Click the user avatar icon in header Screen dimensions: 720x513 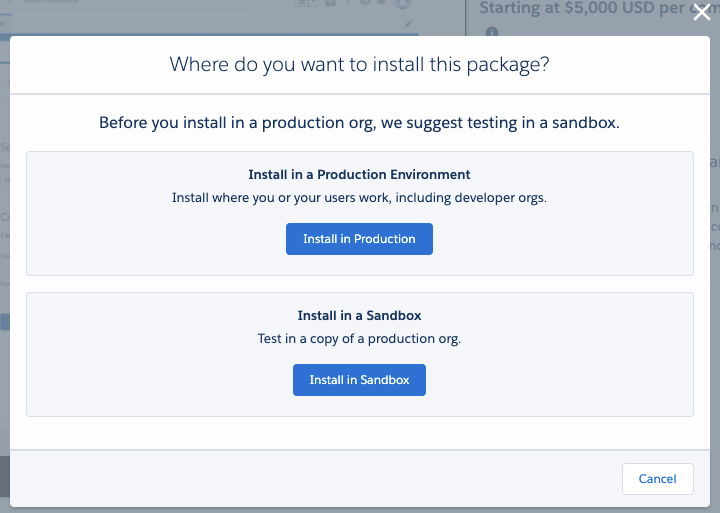click(402, 3)
